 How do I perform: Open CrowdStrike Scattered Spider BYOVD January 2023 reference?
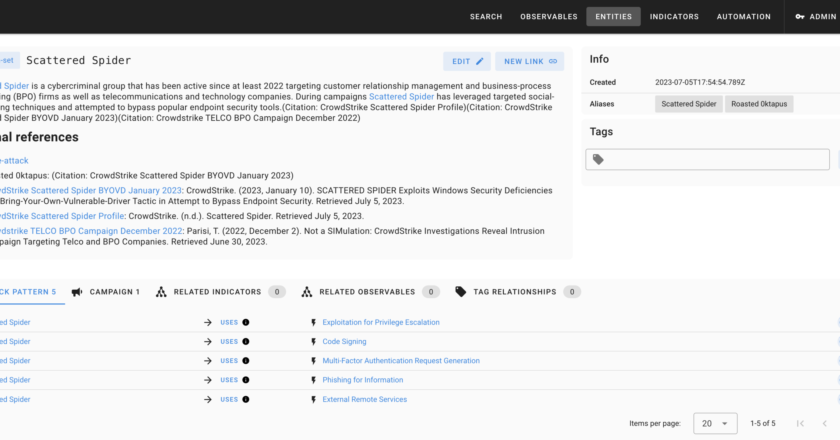[x=91, y=190]
